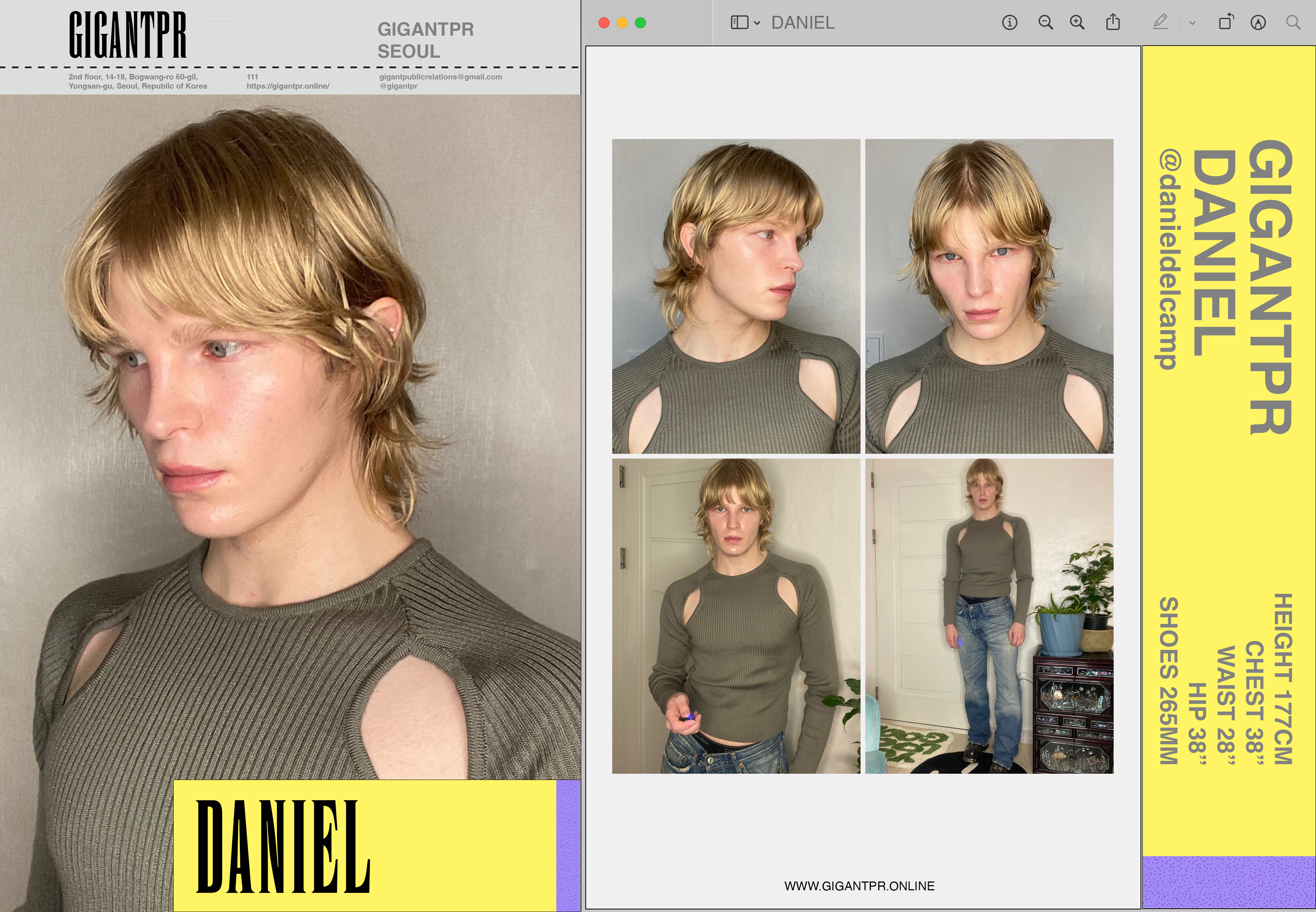Click the zoom out magnifier
This screenshot has height=912, width=1316.
pyautogui.click(x=1045, y=22)
